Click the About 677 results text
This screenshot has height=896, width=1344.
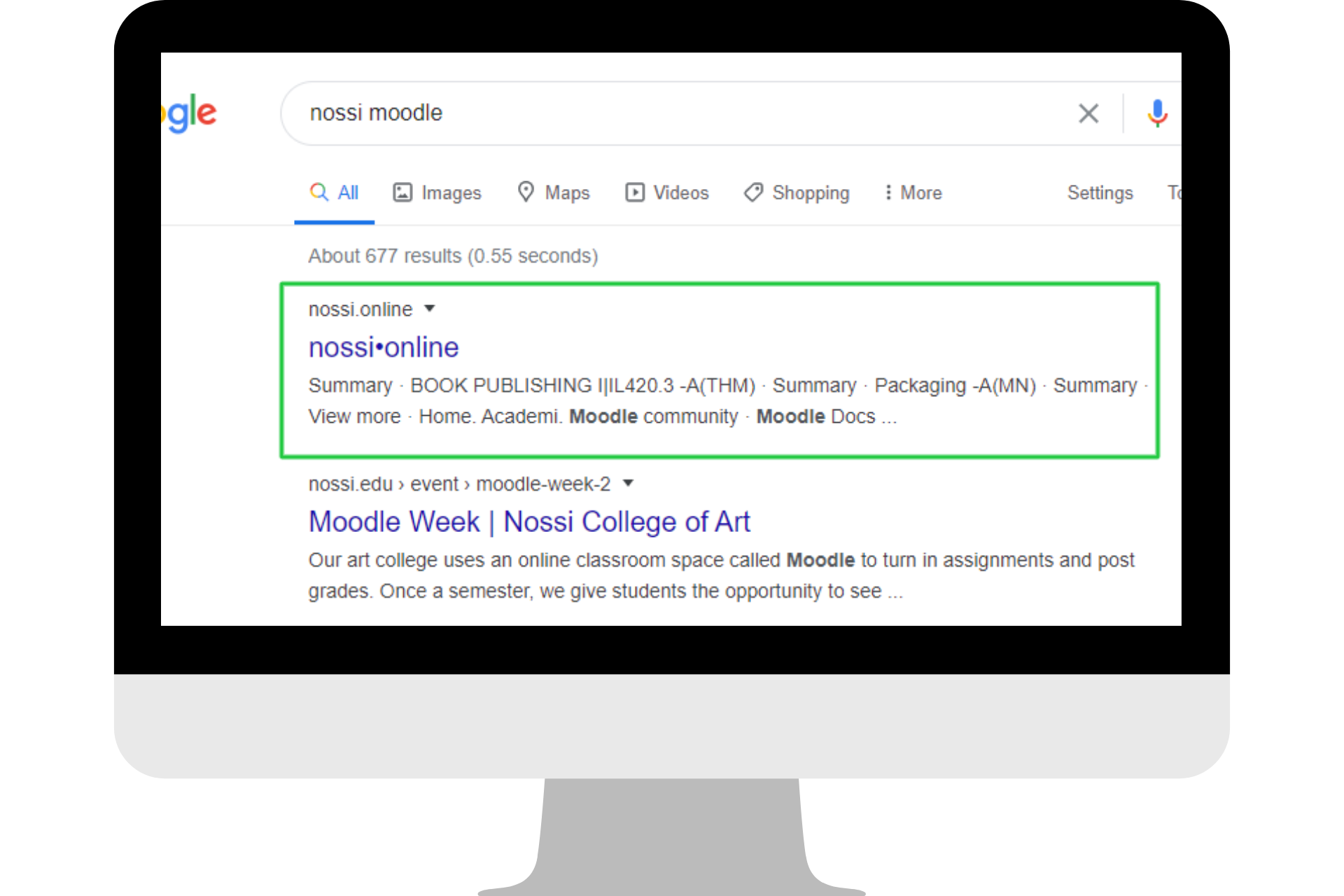tap(453, 256)
